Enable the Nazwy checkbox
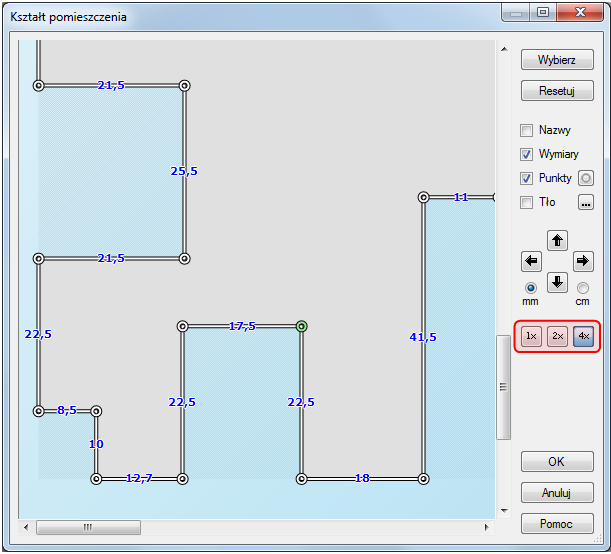Viewport: 611px width, 554px height. 527,131
